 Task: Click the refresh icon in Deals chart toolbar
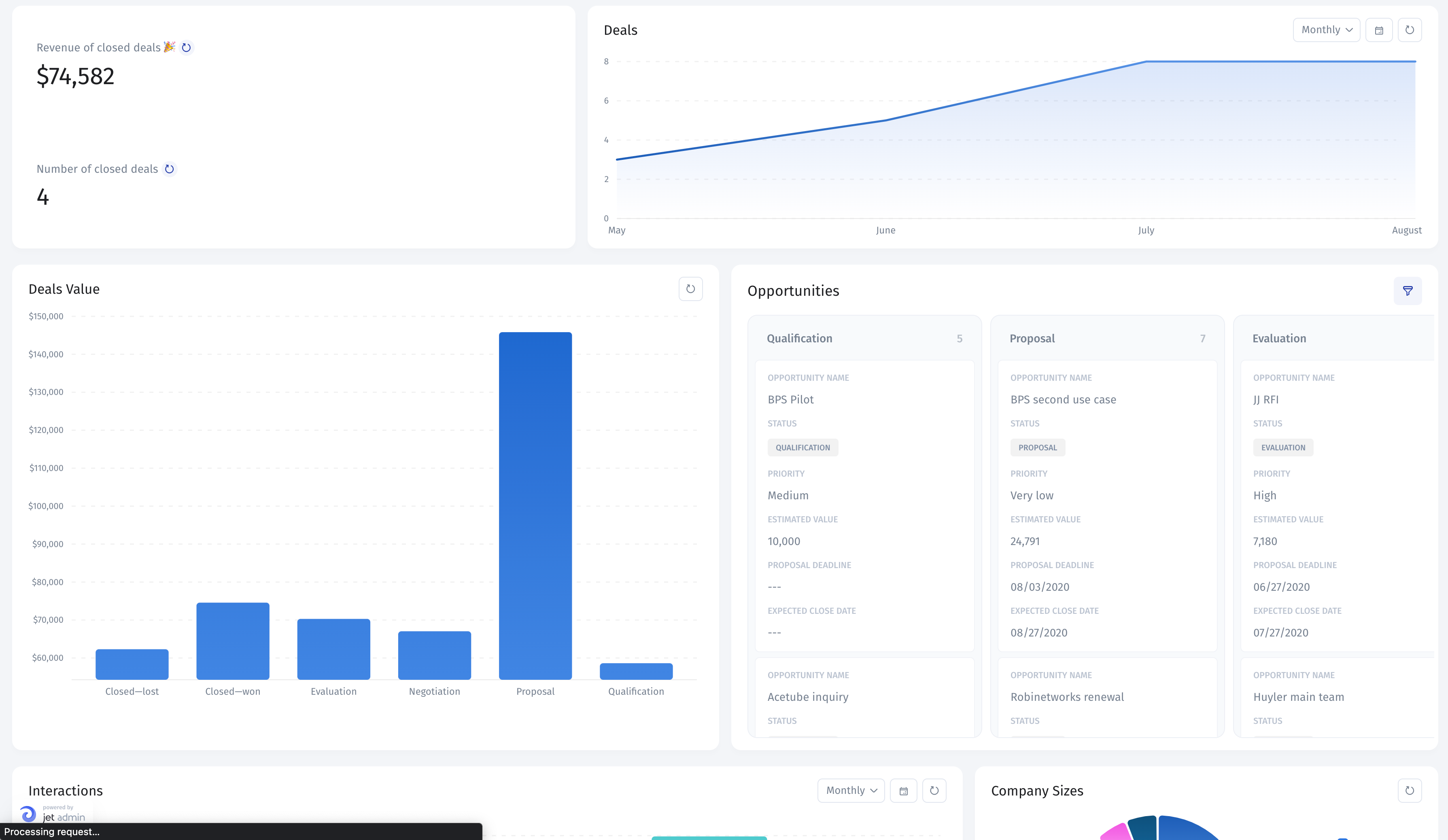[x=1410, y=30]
